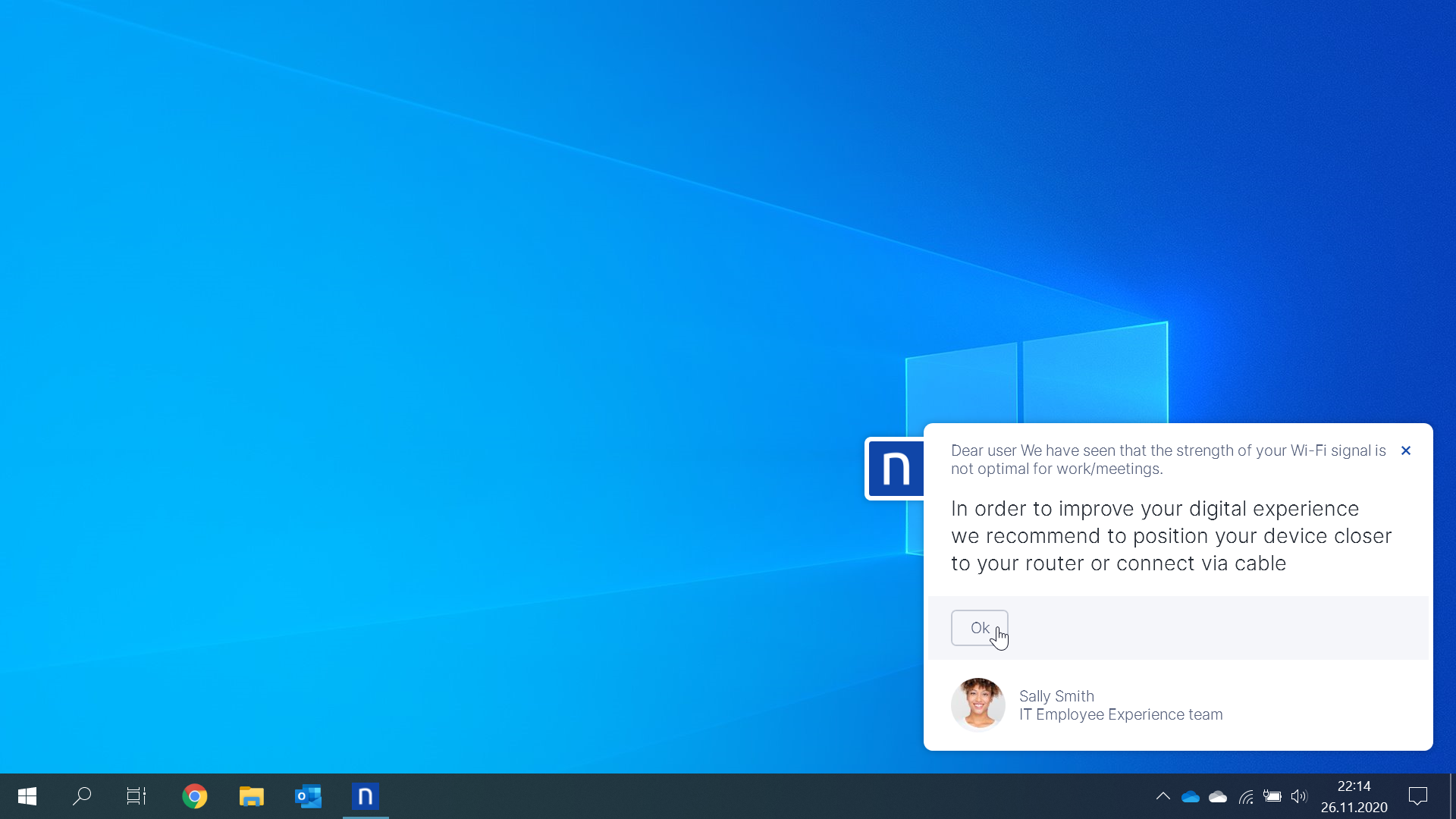
Task: Open the clock showing 22:14
Action: pos(1354,796)
